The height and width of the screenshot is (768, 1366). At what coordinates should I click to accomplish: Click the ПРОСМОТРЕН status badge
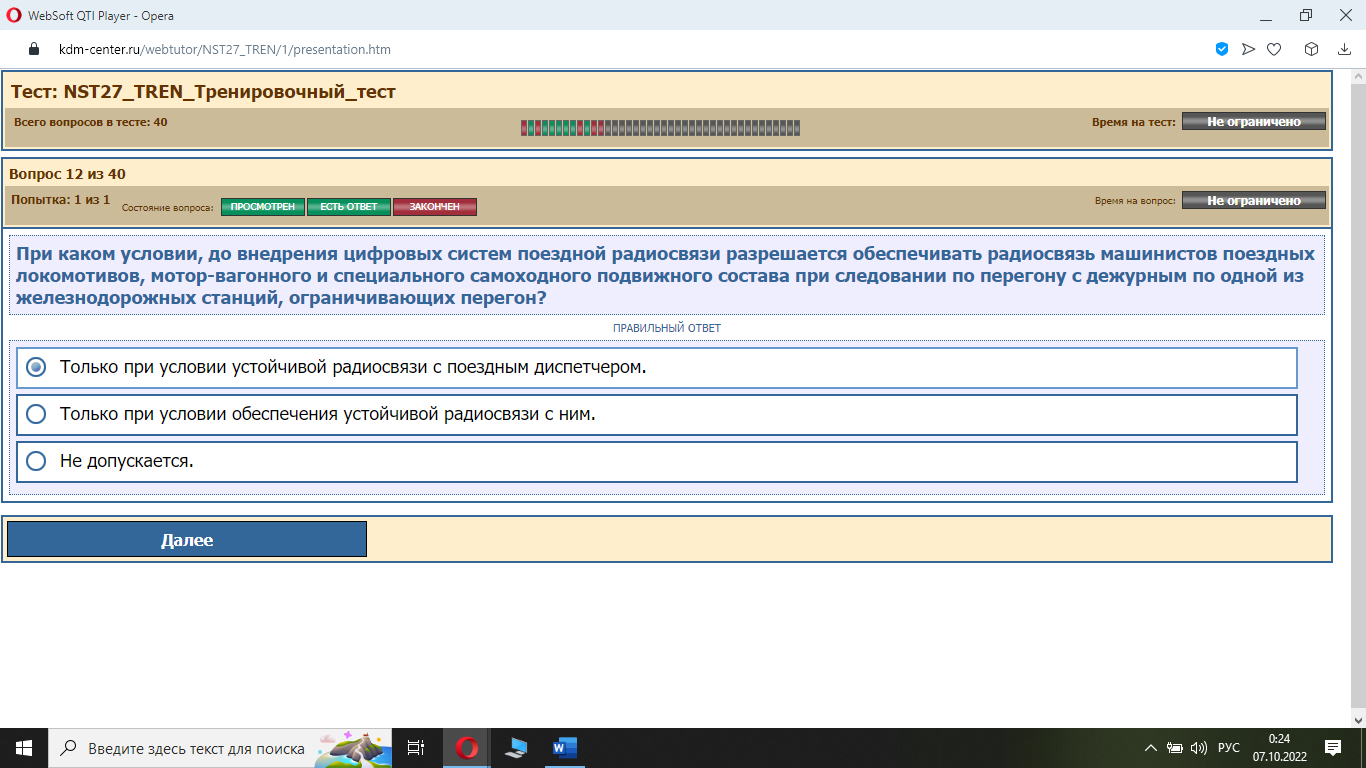[x=262, y=207]
